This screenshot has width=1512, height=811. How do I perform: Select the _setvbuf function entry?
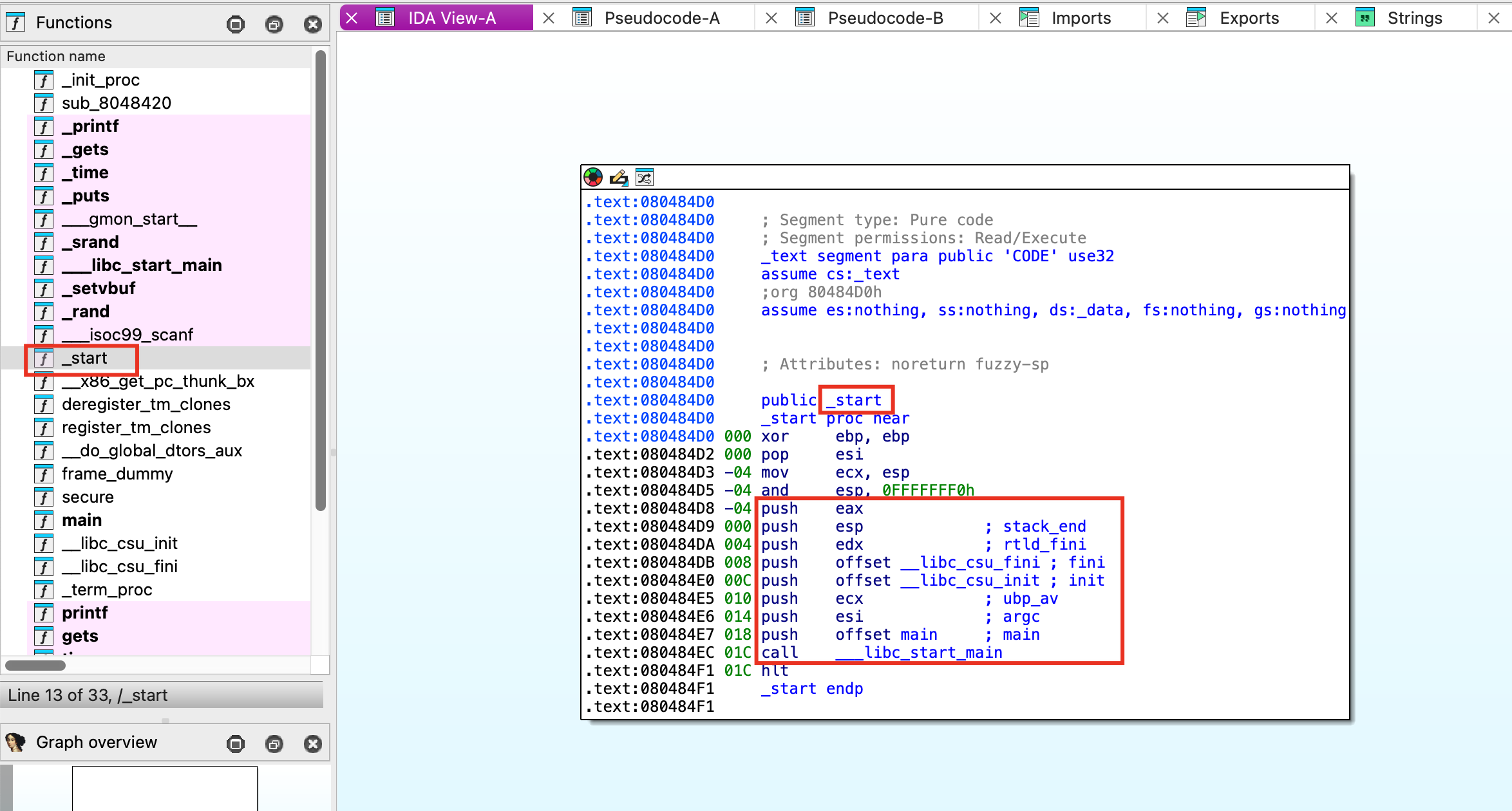(157, 288)
